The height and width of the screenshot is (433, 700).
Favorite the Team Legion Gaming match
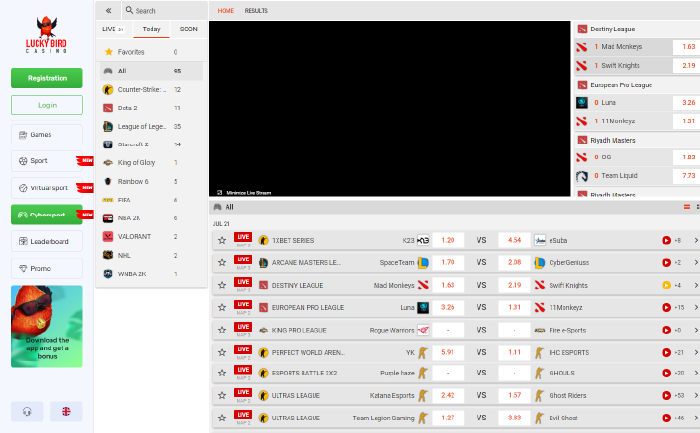222,418
